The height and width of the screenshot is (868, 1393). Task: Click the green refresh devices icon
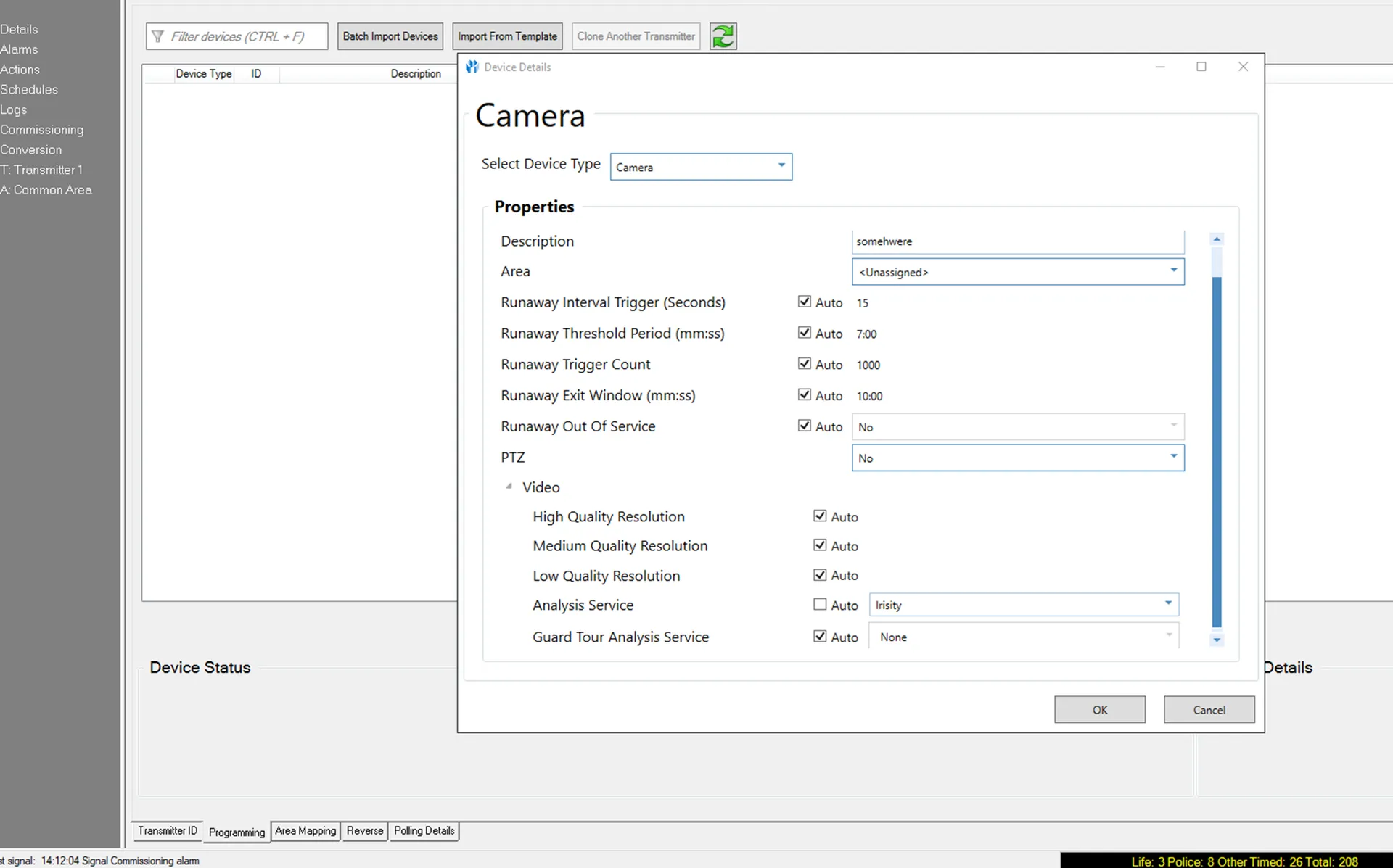(723, 36)
